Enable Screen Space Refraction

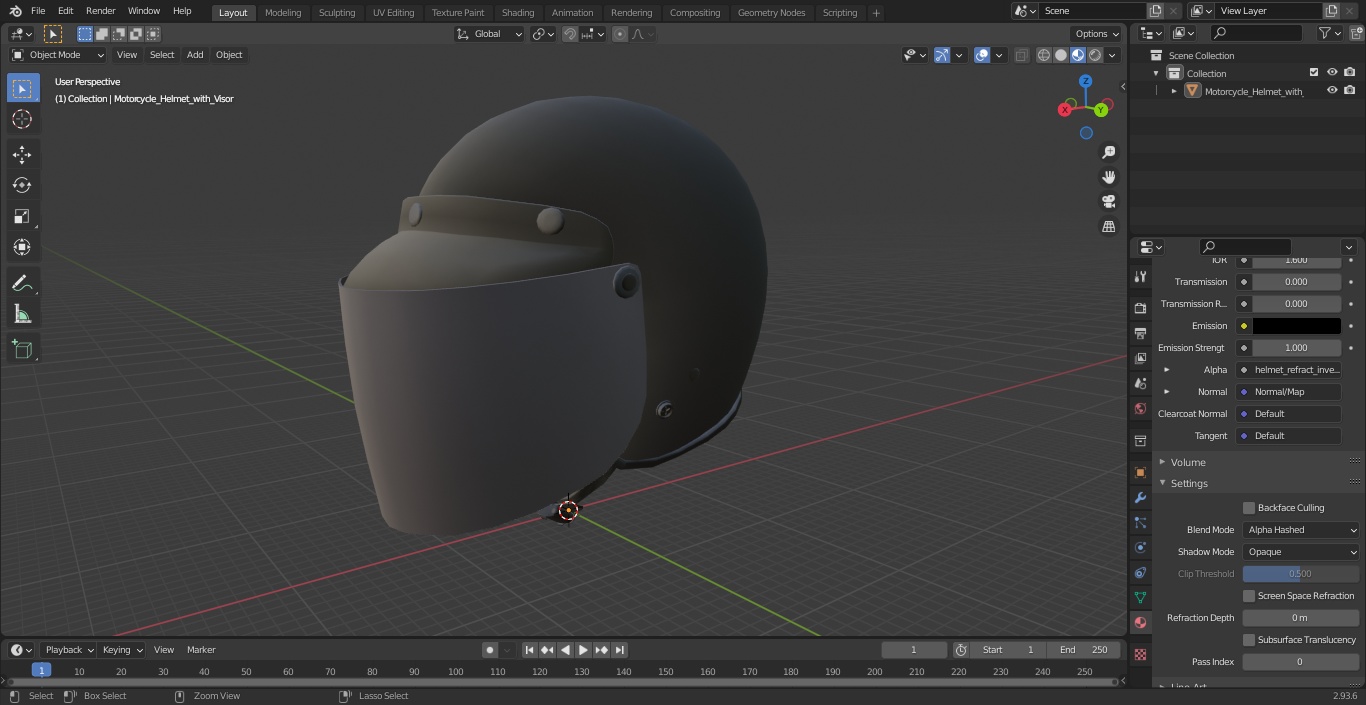pyautogui.click(x=1249, y=596)
